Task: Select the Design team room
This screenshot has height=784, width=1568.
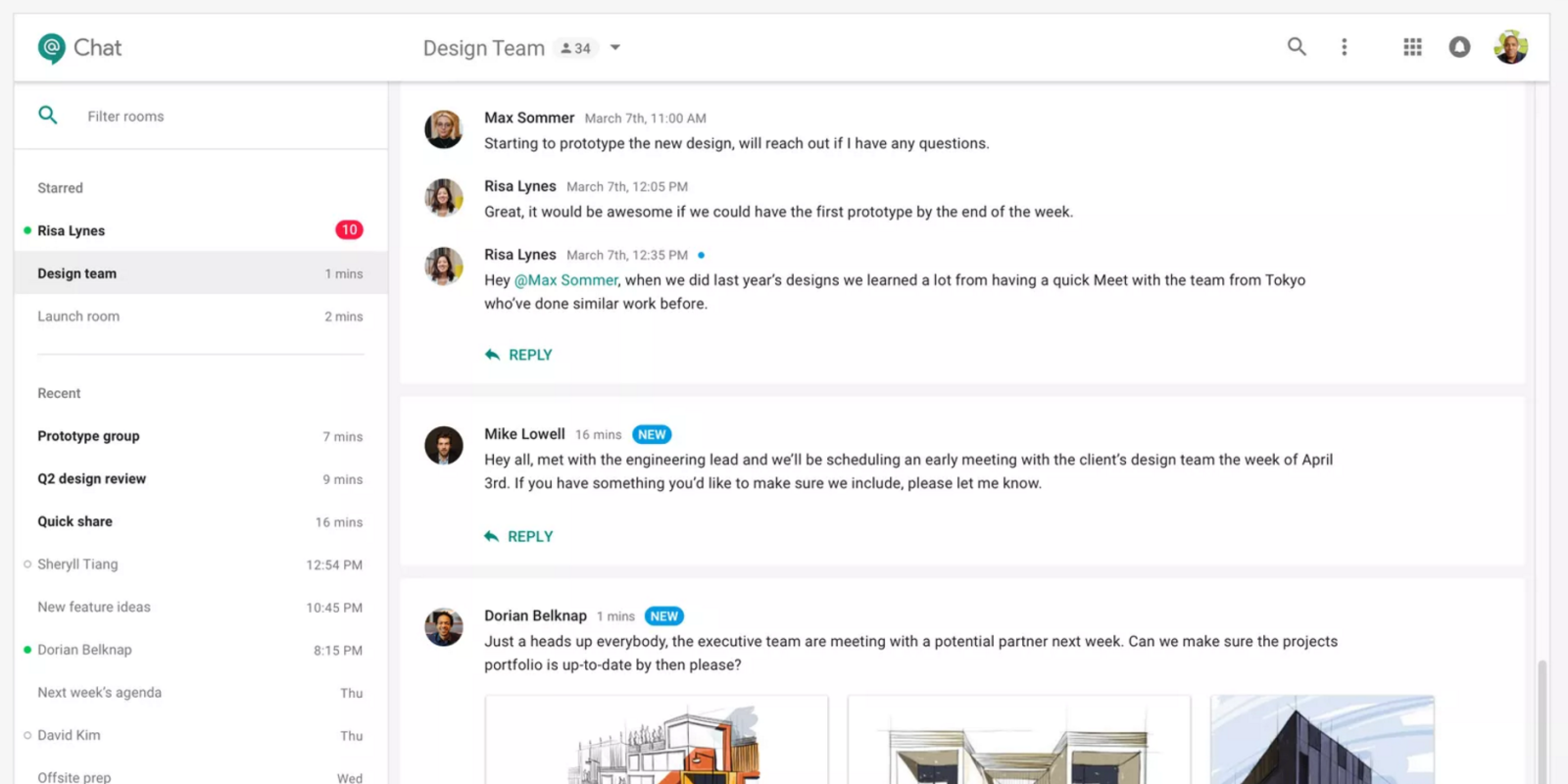Action: 201,273
